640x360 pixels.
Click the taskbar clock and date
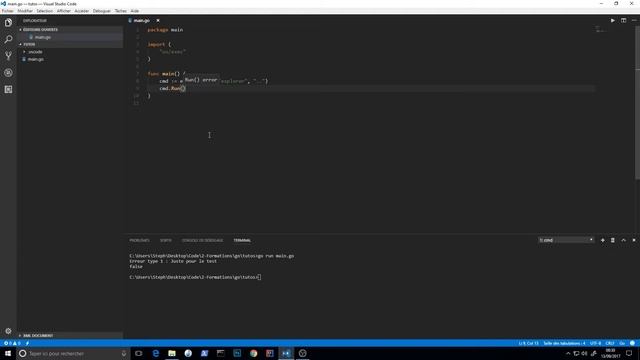[611, 353]
